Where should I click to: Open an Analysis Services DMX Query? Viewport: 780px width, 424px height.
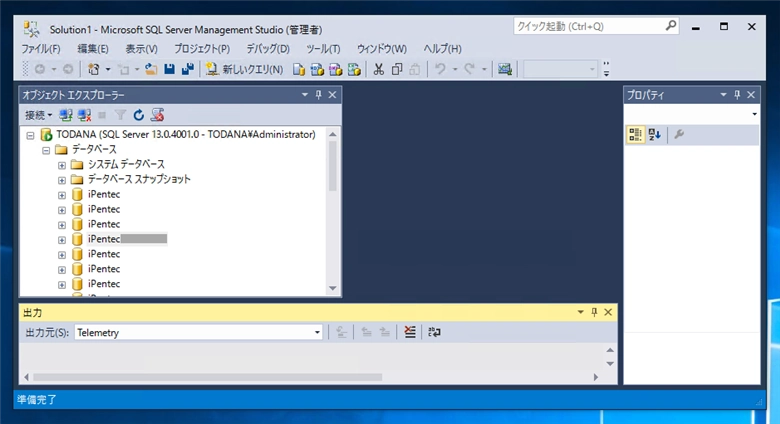[336, 69]
